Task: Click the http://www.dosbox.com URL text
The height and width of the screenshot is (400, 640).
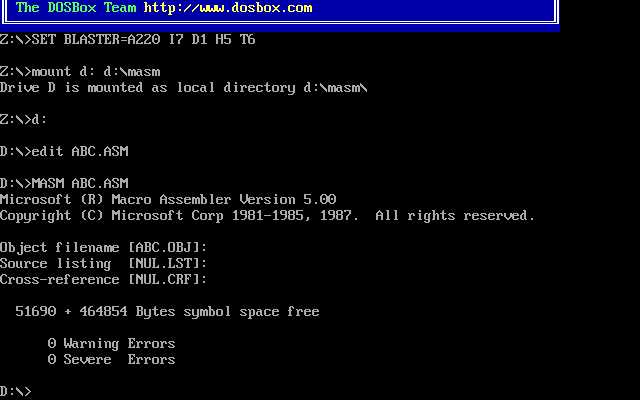Action: point(228,7)
